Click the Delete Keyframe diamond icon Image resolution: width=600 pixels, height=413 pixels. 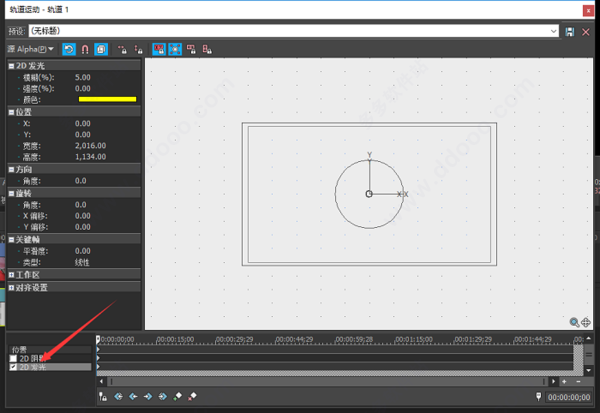point(192,397)
